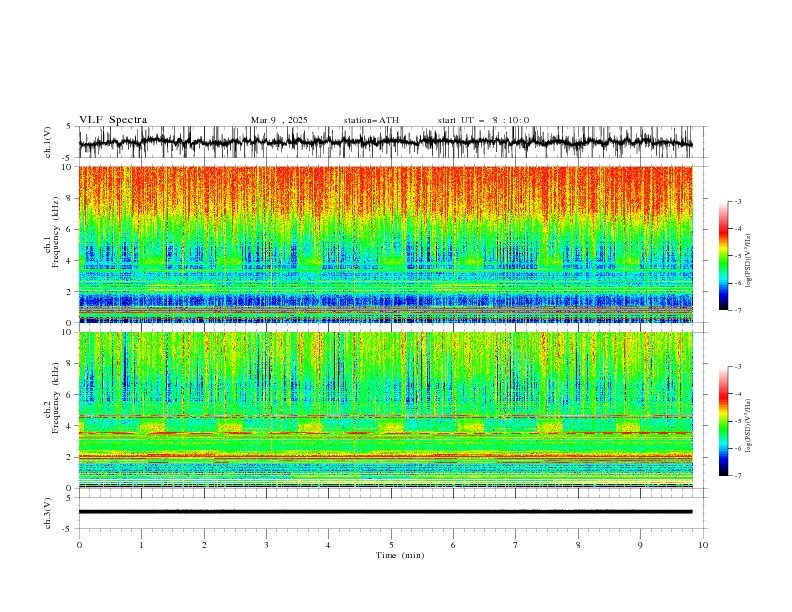Image resolution: width=792 pixels, height=612 pixels.
Task: Click time axis tick label "7"
Action: 516,545
